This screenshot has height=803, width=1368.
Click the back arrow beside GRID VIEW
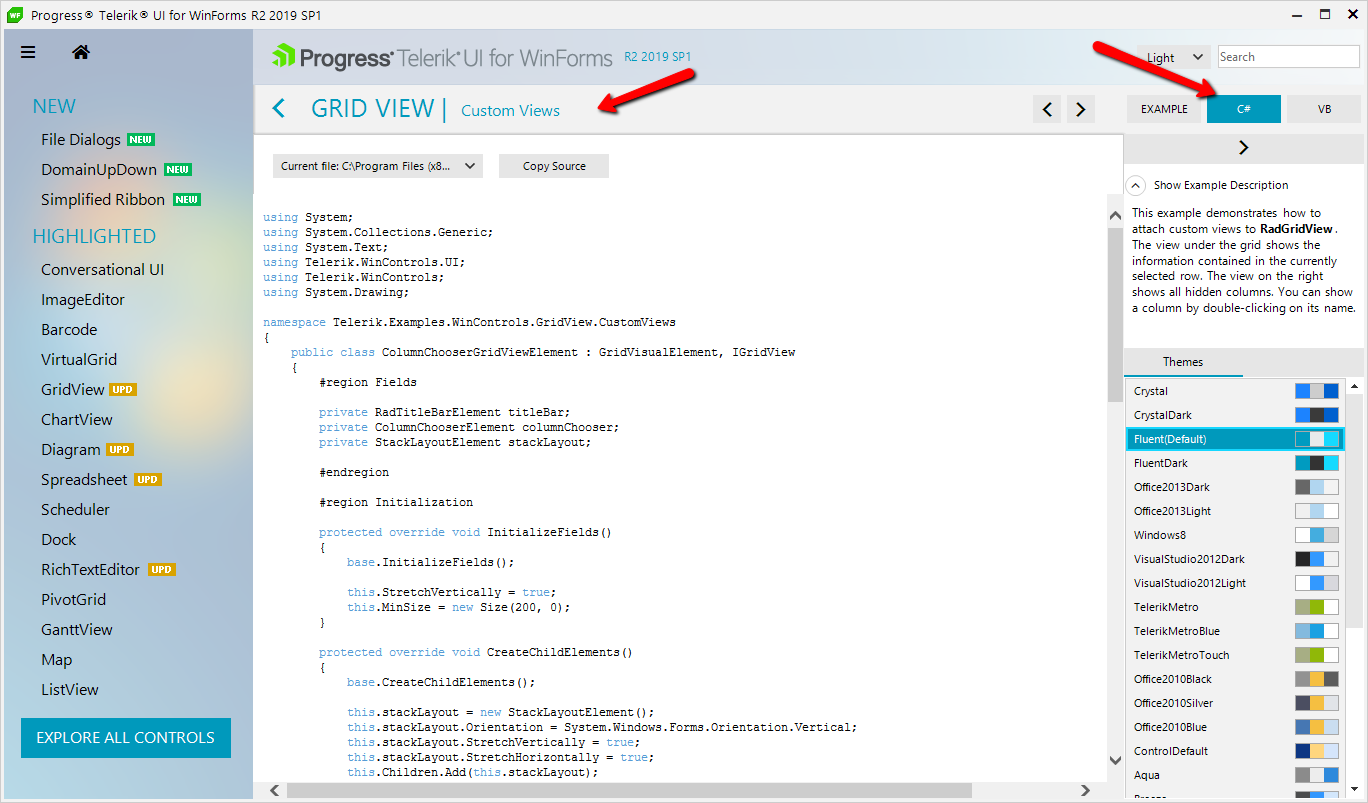(279, 109)
